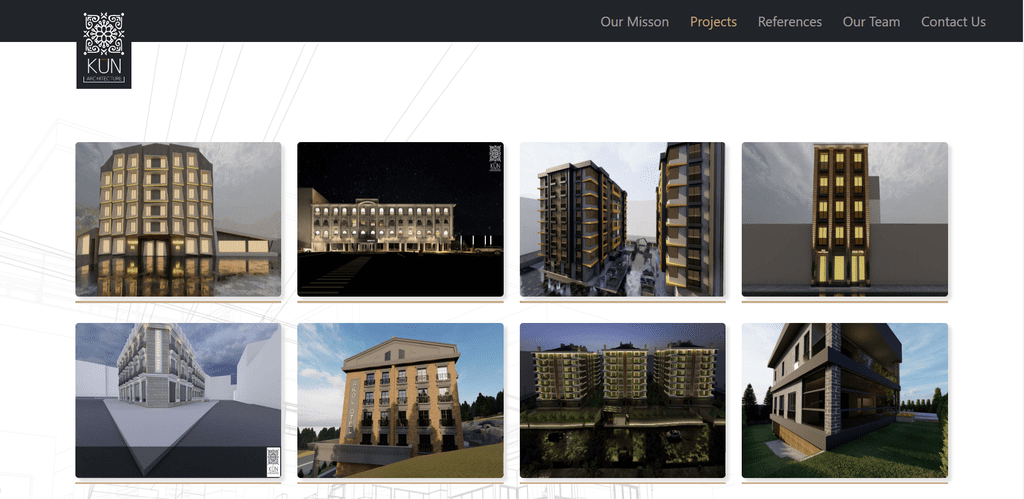Image resolution: width=1024 pixels, height=499 pixels.
Task: Open the corner building wide-angle street render
Action: [178, 400]
